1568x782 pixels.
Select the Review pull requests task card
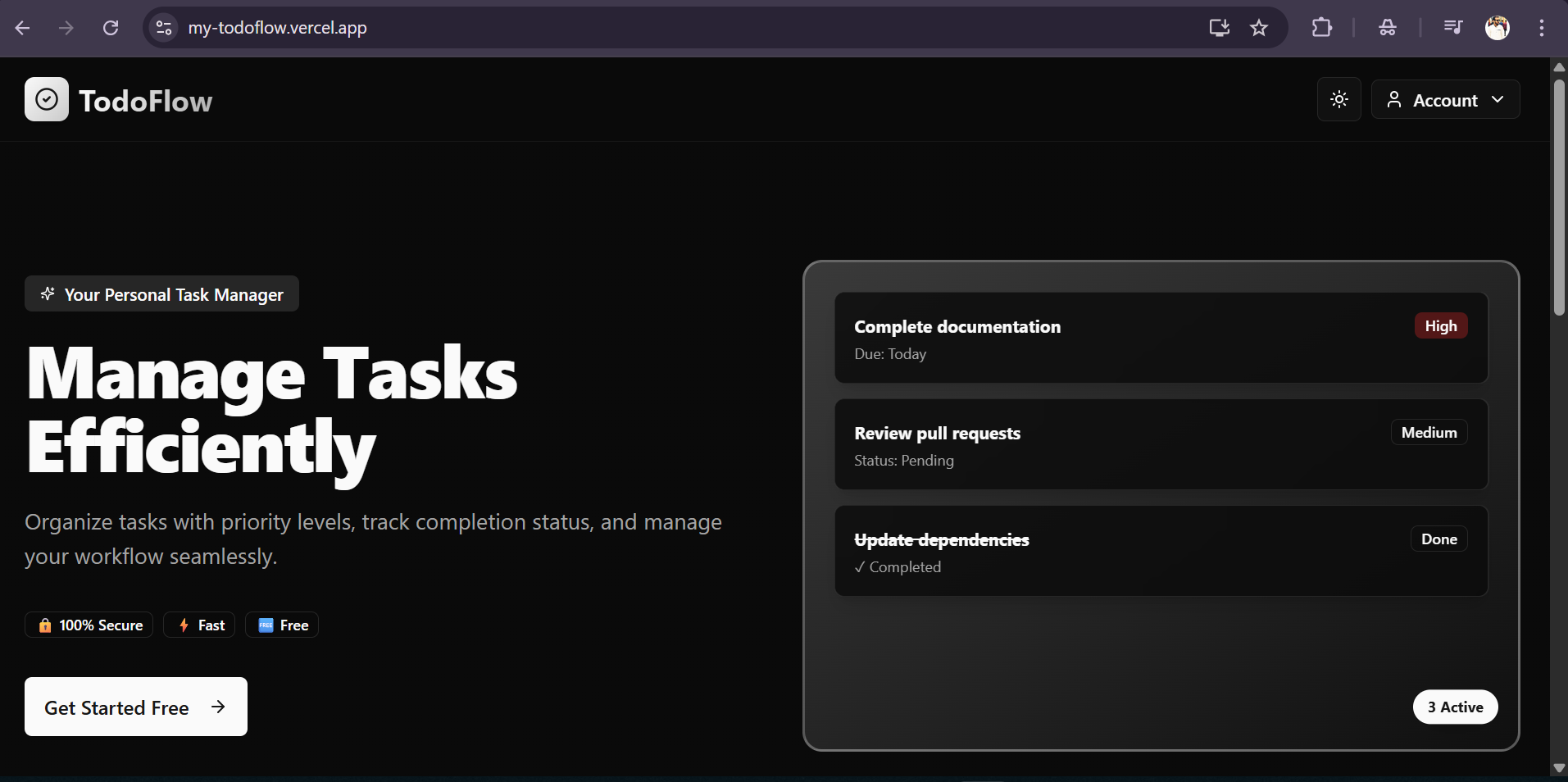[x=1160, y=445]
